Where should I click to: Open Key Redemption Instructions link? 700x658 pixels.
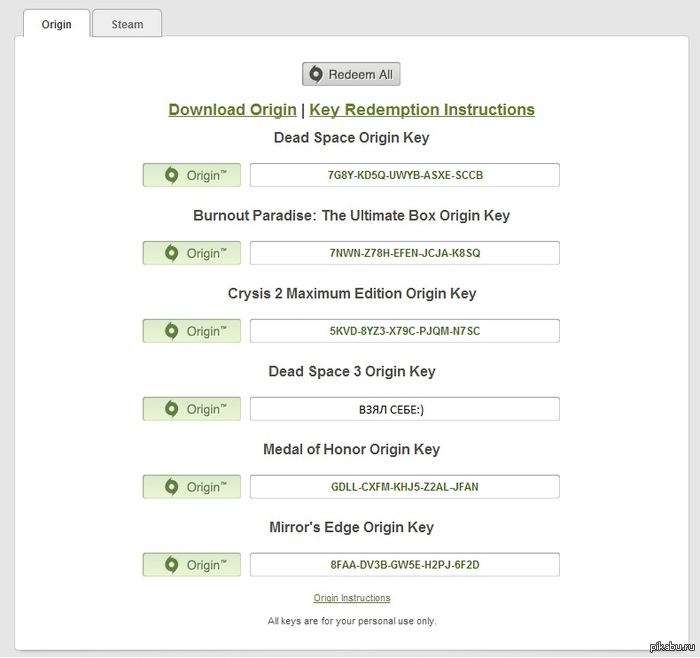pos(422,110)
